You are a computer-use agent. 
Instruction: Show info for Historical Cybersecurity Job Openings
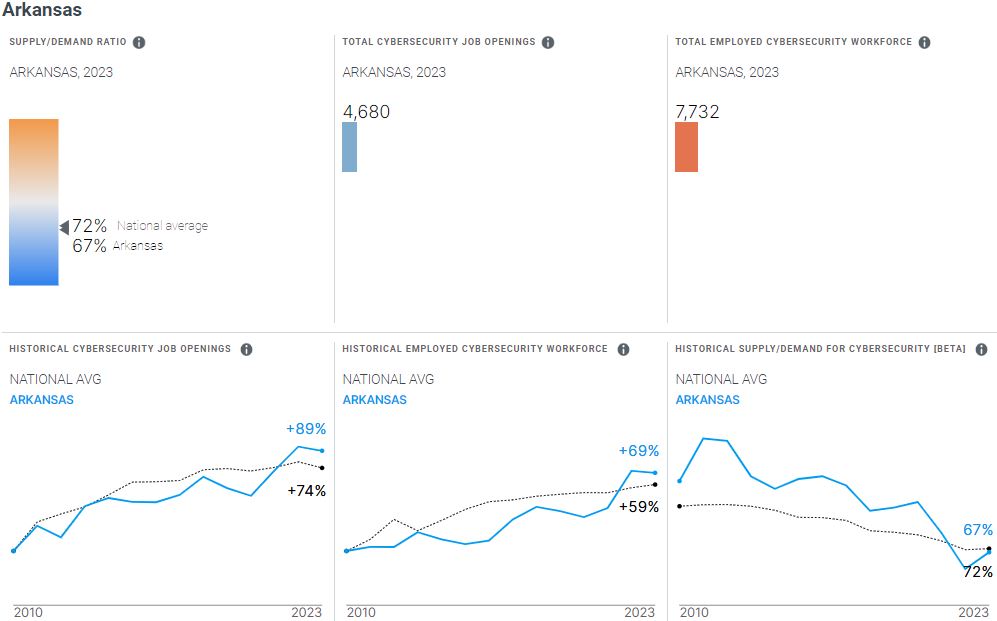click(x=246, y=349)
